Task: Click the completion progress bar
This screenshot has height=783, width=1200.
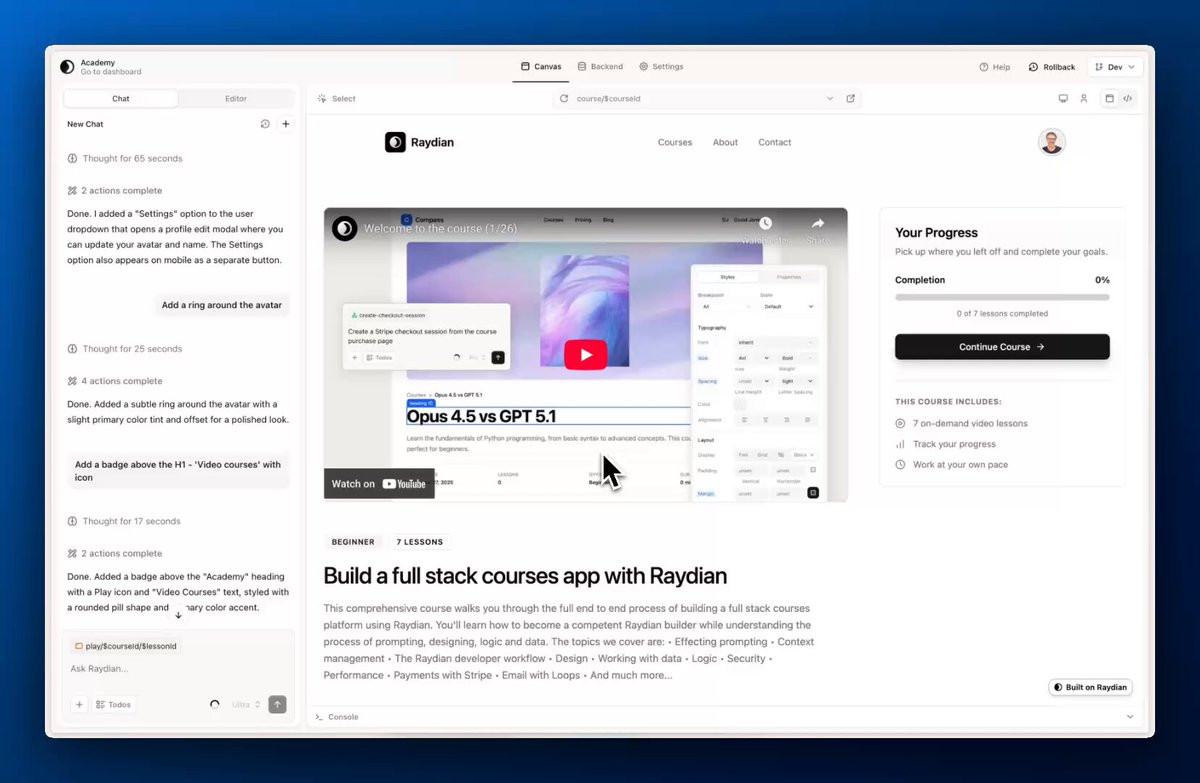Action: click(x=1002, y=297)
